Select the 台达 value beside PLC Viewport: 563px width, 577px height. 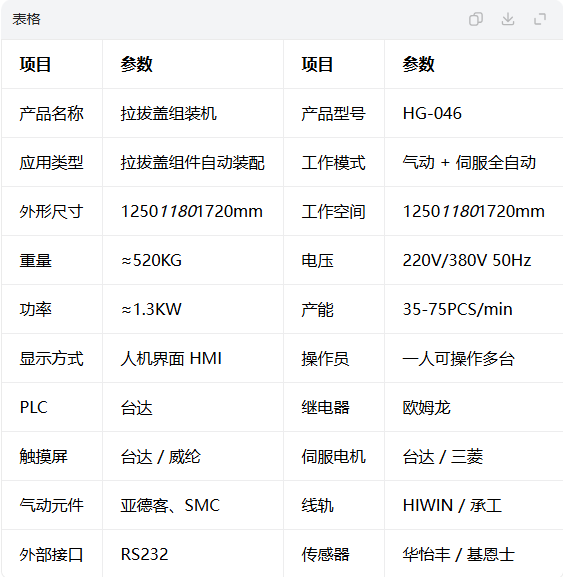click(137, 408)
